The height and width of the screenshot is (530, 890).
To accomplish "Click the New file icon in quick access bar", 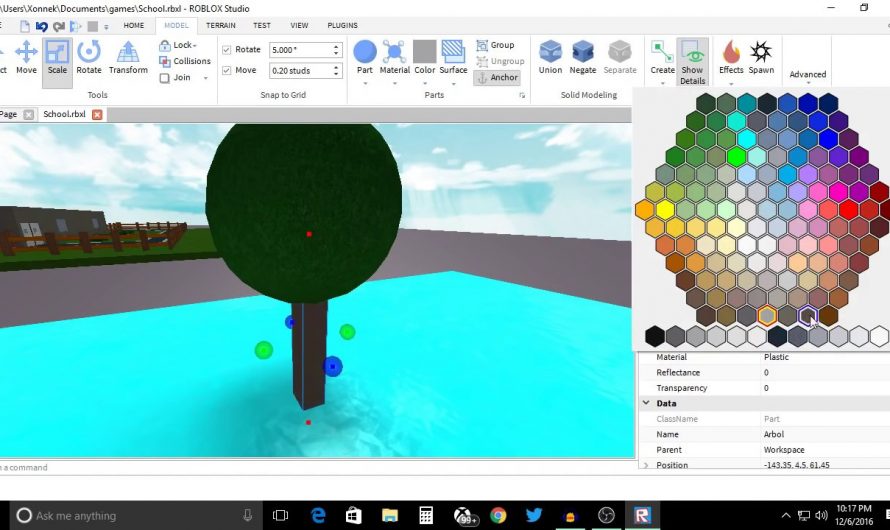I will pos(25,26).
